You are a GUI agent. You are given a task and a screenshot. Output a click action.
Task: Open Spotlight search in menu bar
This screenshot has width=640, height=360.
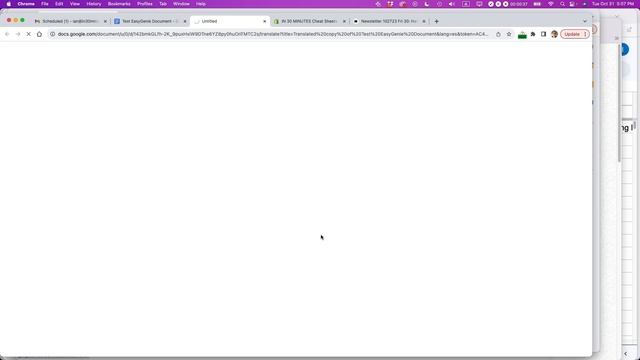click(x=562, y=4)
